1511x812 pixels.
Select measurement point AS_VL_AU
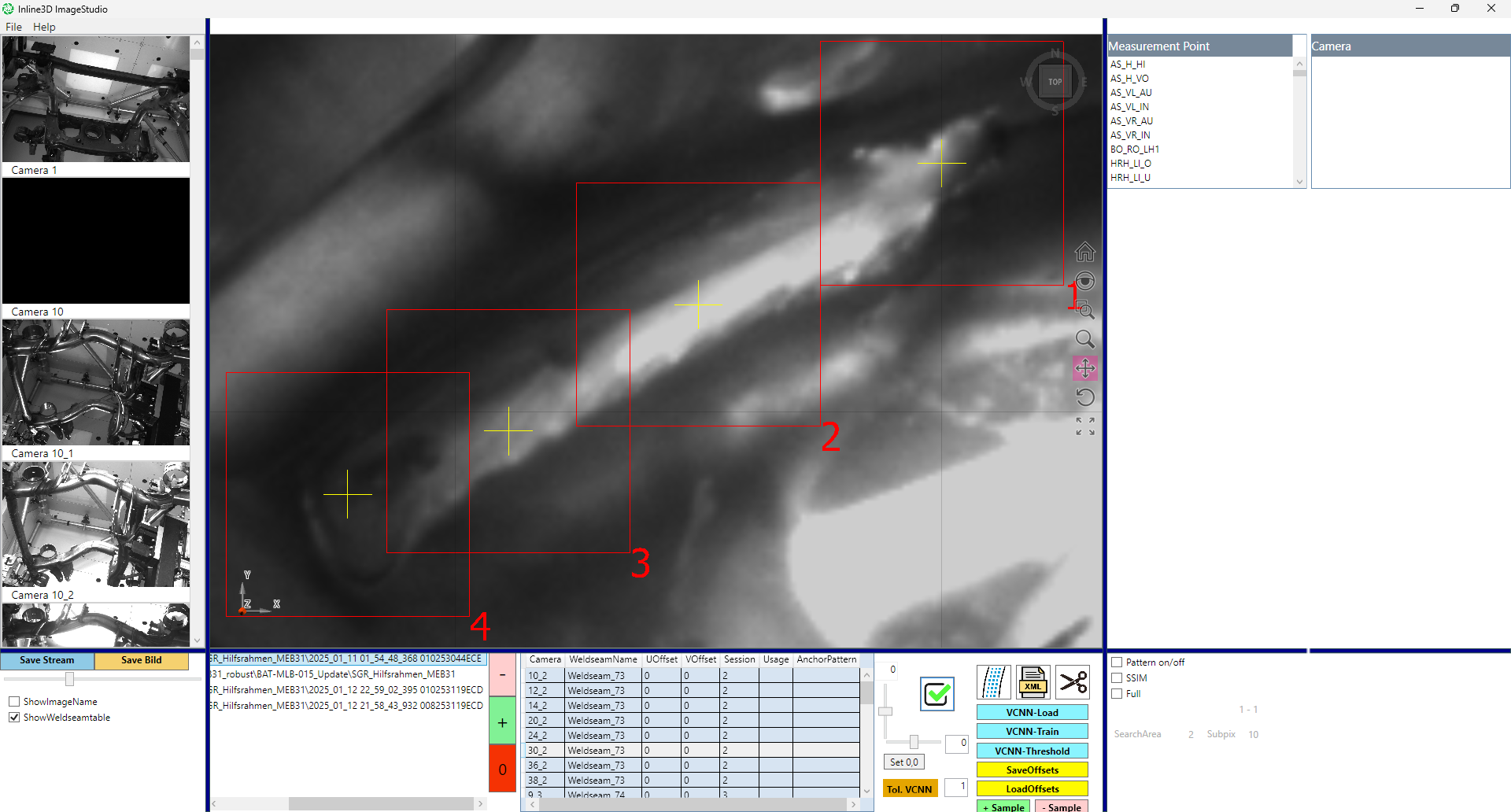[x=1131, y=93]
